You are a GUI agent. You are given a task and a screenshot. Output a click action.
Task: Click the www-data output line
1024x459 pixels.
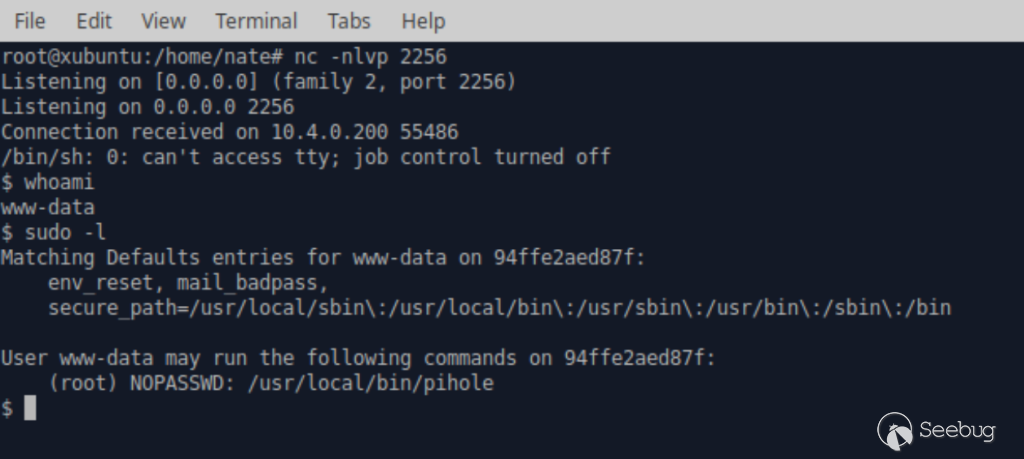tap(48, 208)
